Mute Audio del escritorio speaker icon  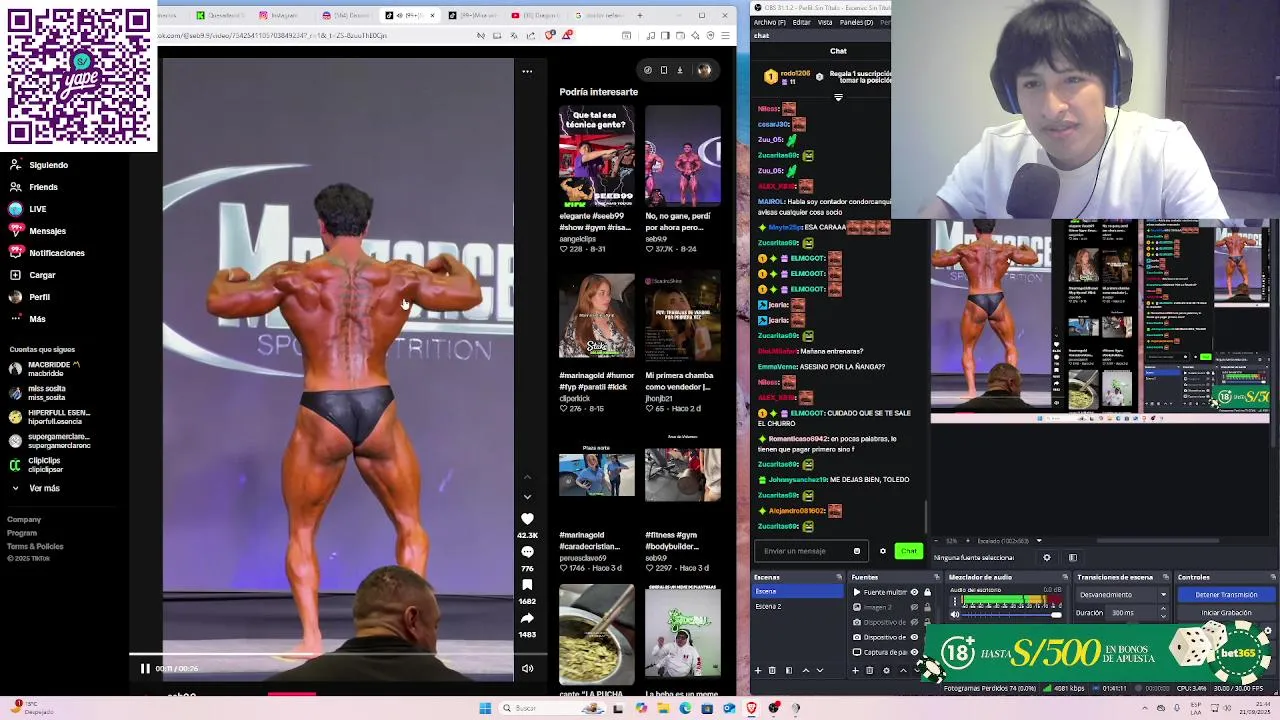[954, 614]
